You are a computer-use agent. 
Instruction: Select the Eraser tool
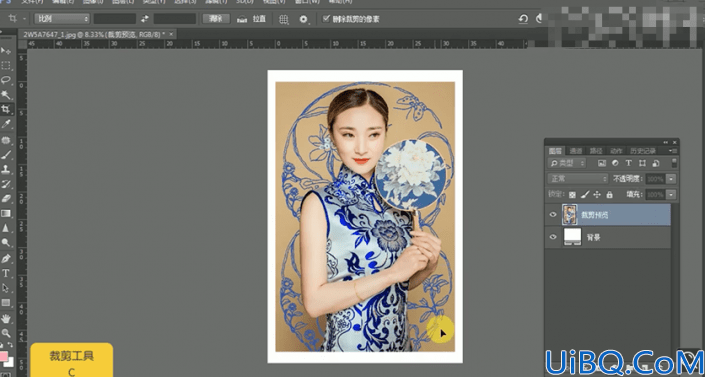pos(6,198)
